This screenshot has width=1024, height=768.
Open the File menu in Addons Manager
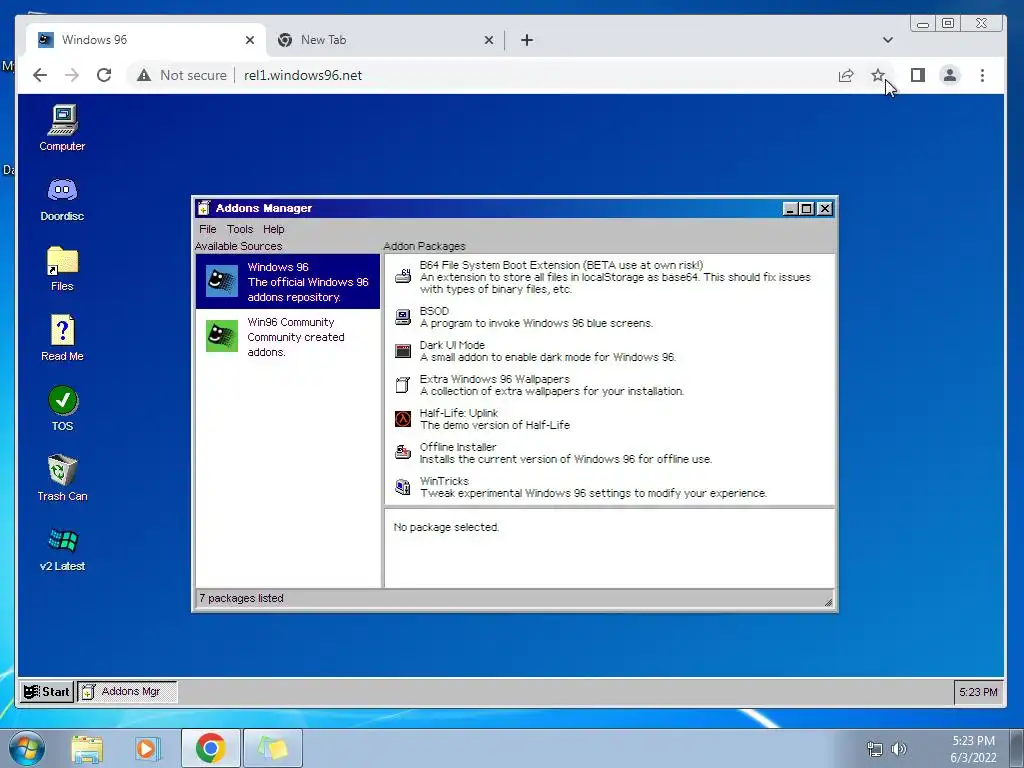coord(208,229)
